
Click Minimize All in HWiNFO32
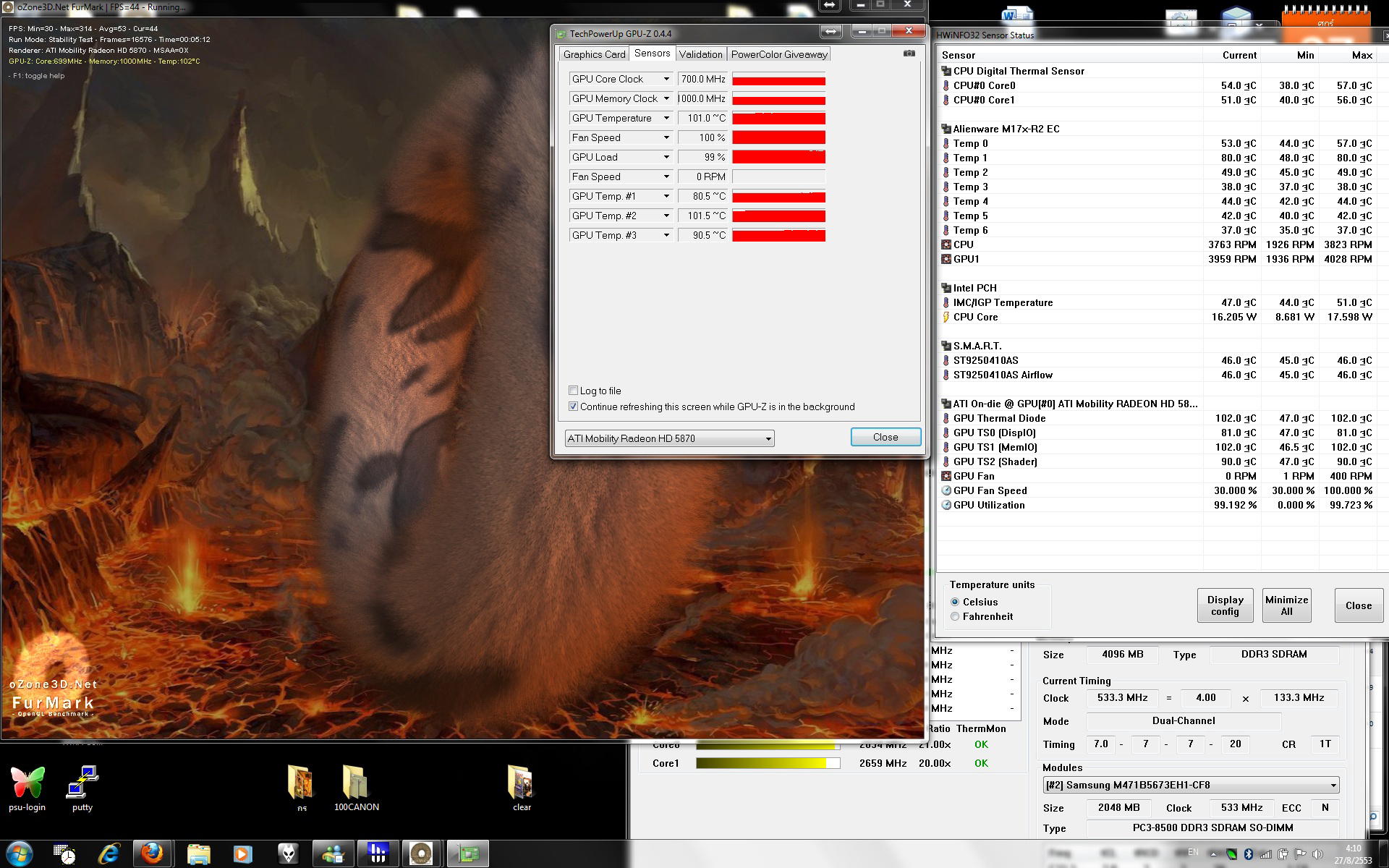point(1286,605)
